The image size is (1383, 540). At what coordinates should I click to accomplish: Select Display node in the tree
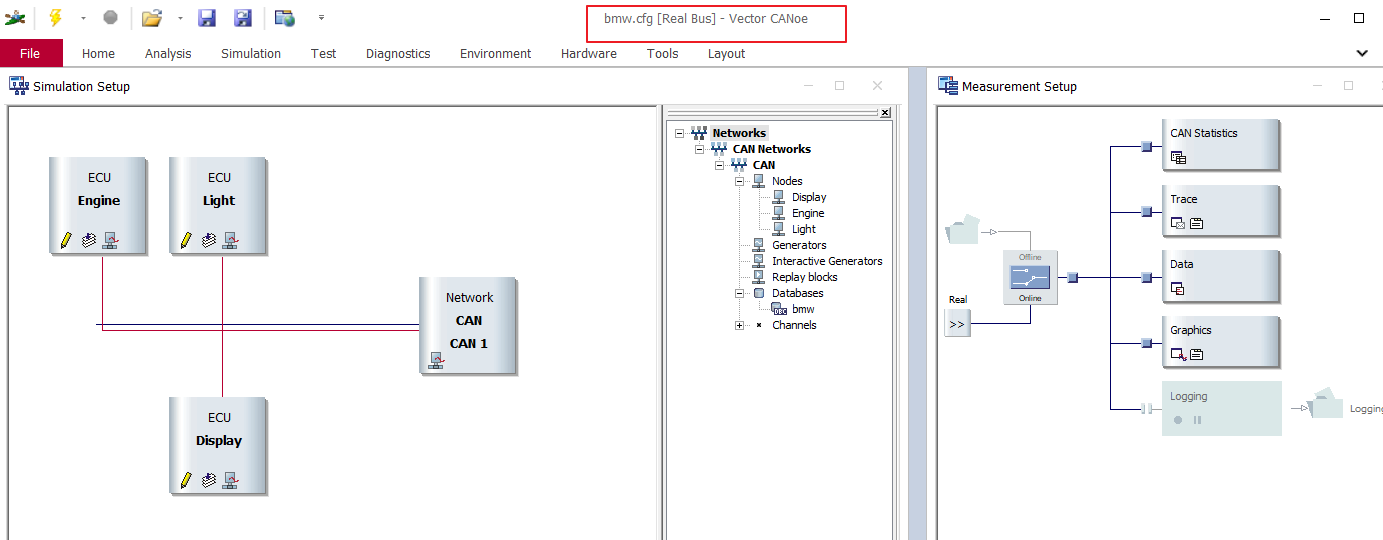coord(809,197)
